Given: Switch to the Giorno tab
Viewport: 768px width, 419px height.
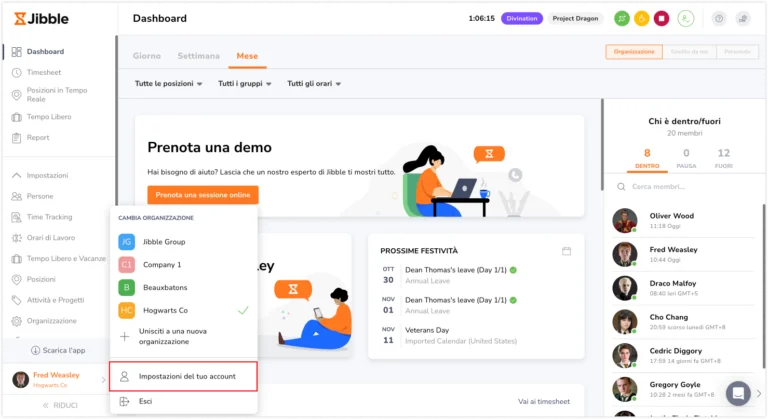Looking at the screenshot, I should tap(146, 56).
